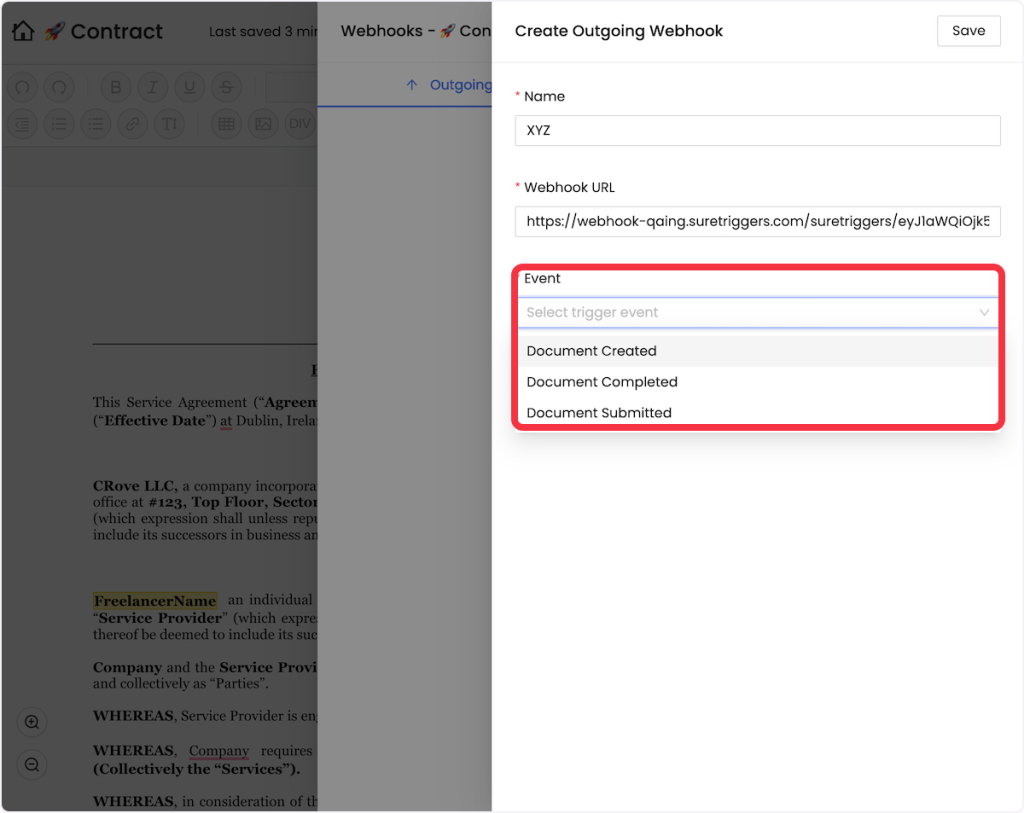Click the Name input field containing XYZ
The width and height of the screenshot is (1024, 813).
click(x=757, y=131)
